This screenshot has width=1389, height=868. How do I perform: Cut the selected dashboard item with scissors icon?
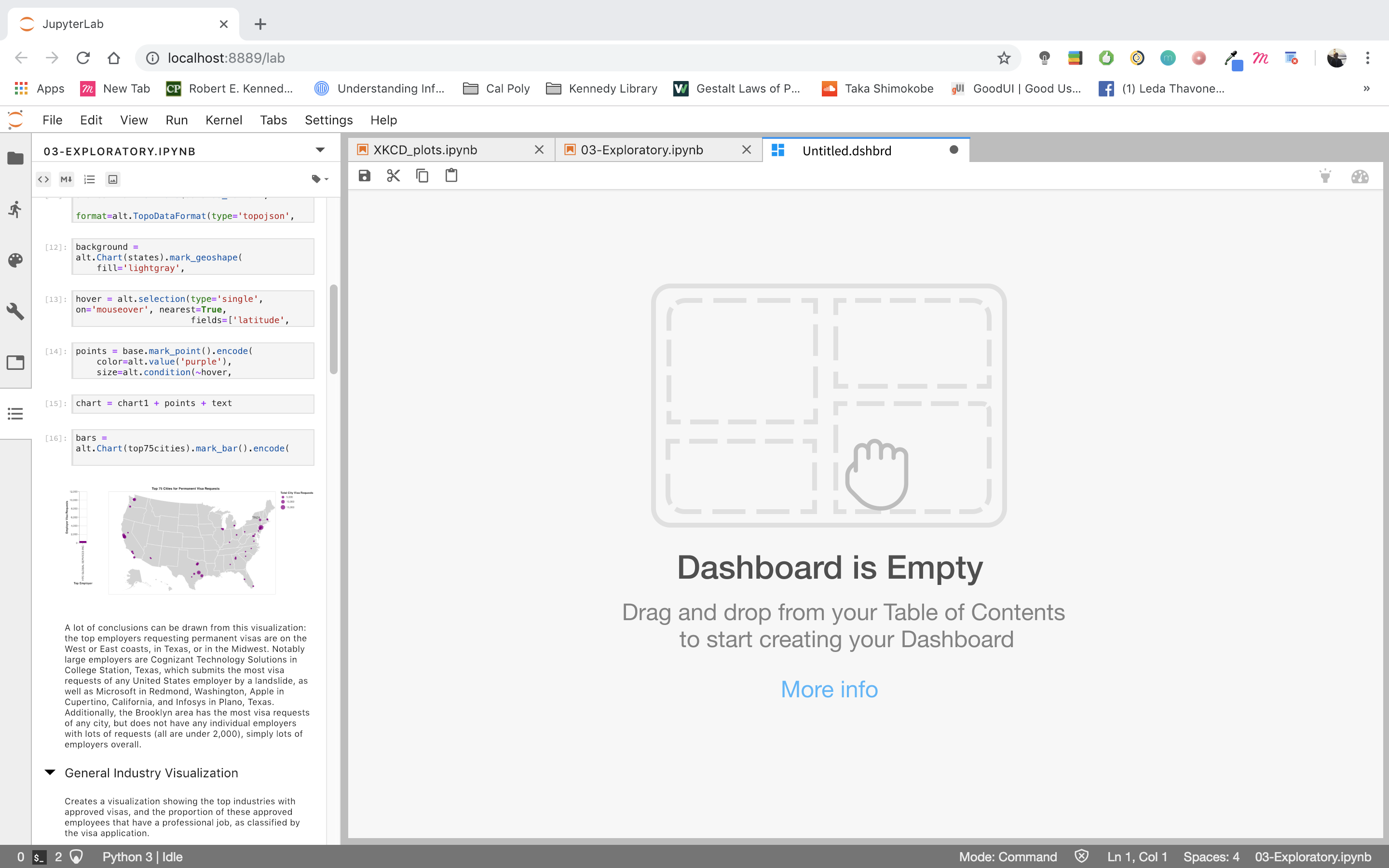tap(393, 176)
